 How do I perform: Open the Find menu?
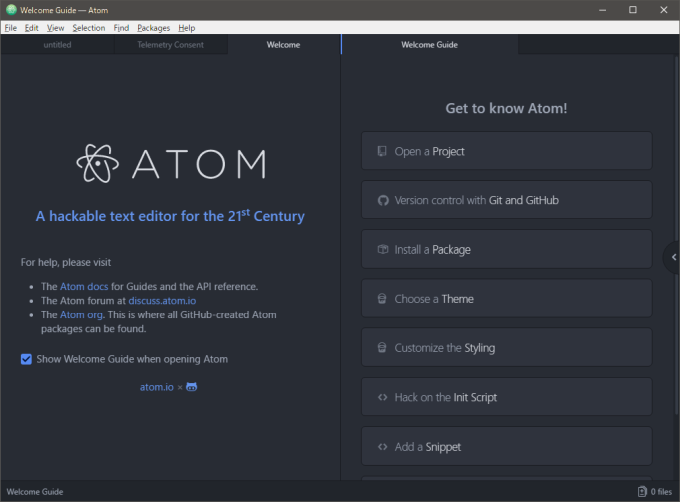121,28
